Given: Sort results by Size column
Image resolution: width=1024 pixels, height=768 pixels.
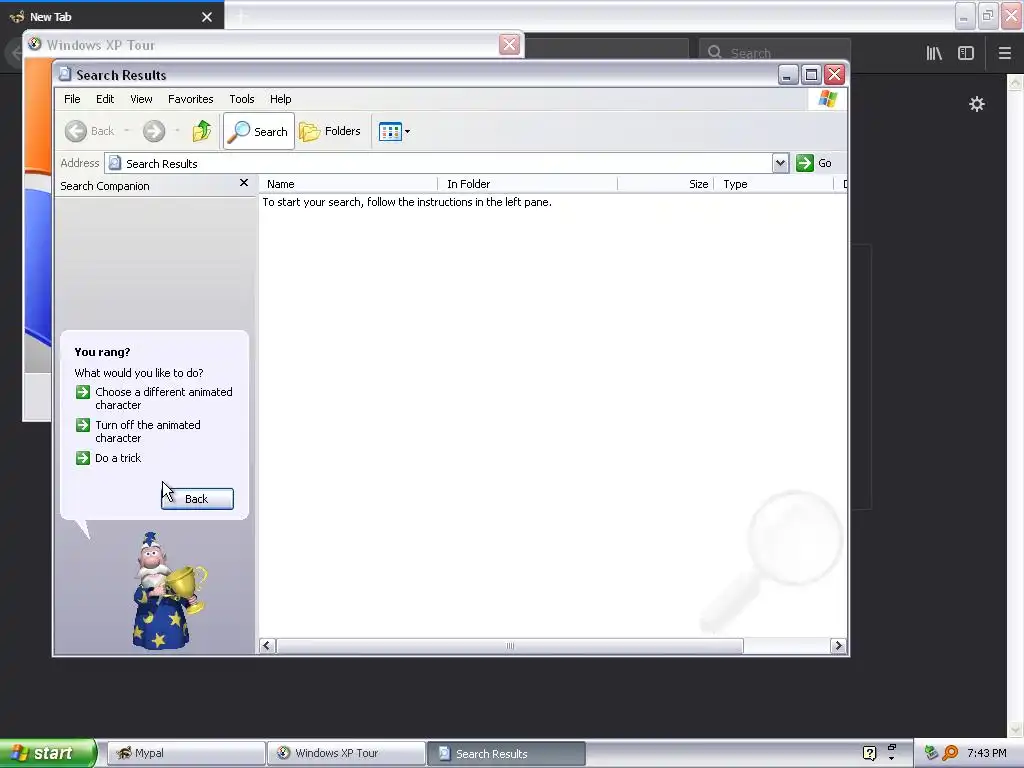Looking at the screenshot, I should pyautogui.click(x=666, y=184).
